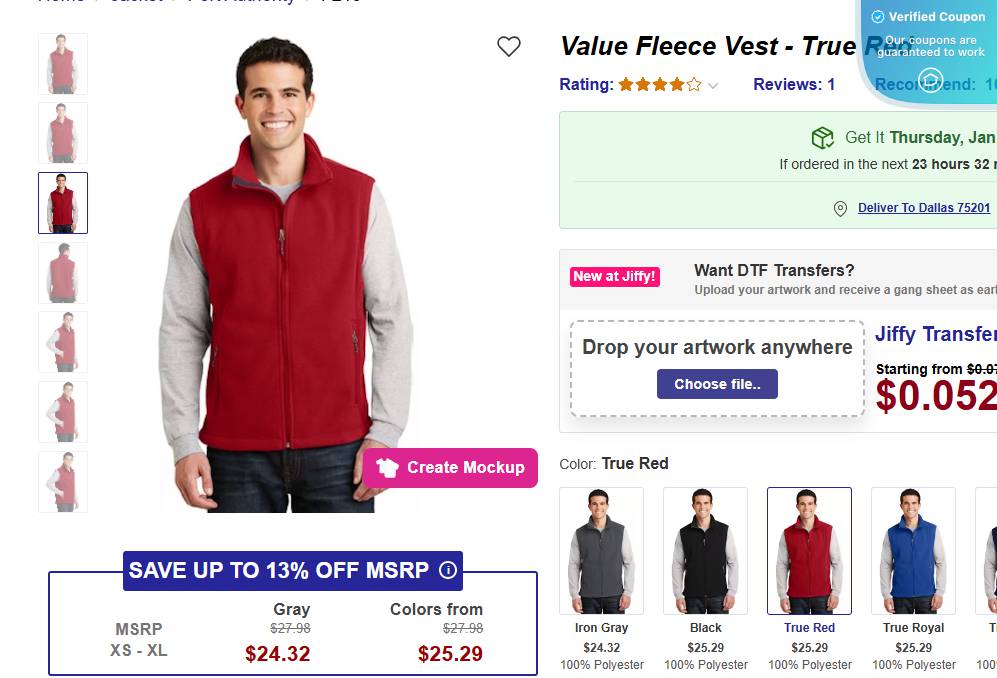Click the location pin icon
The height and width of the screenshot is (678, 997).
[x=840, y=209]
